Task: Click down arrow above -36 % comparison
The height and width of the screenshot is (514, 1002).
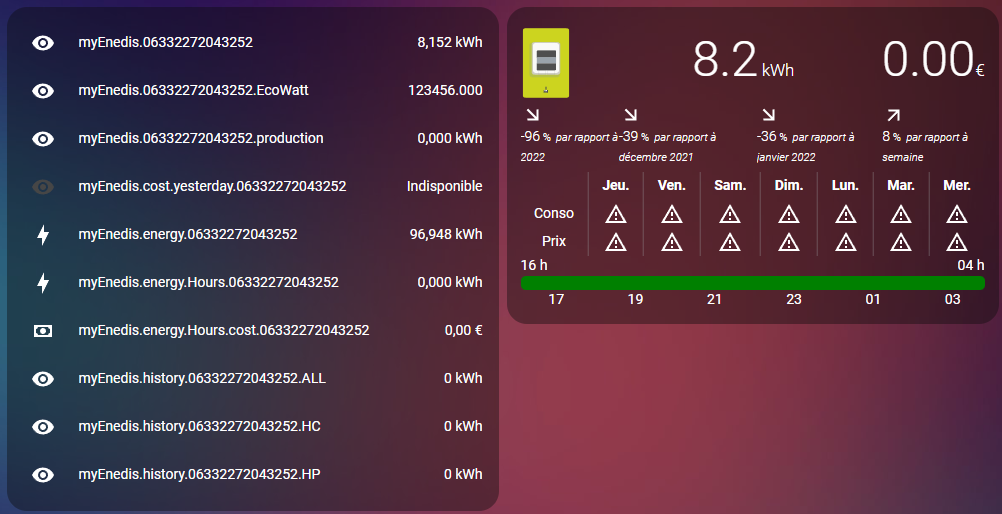Action: pos(769,114)
